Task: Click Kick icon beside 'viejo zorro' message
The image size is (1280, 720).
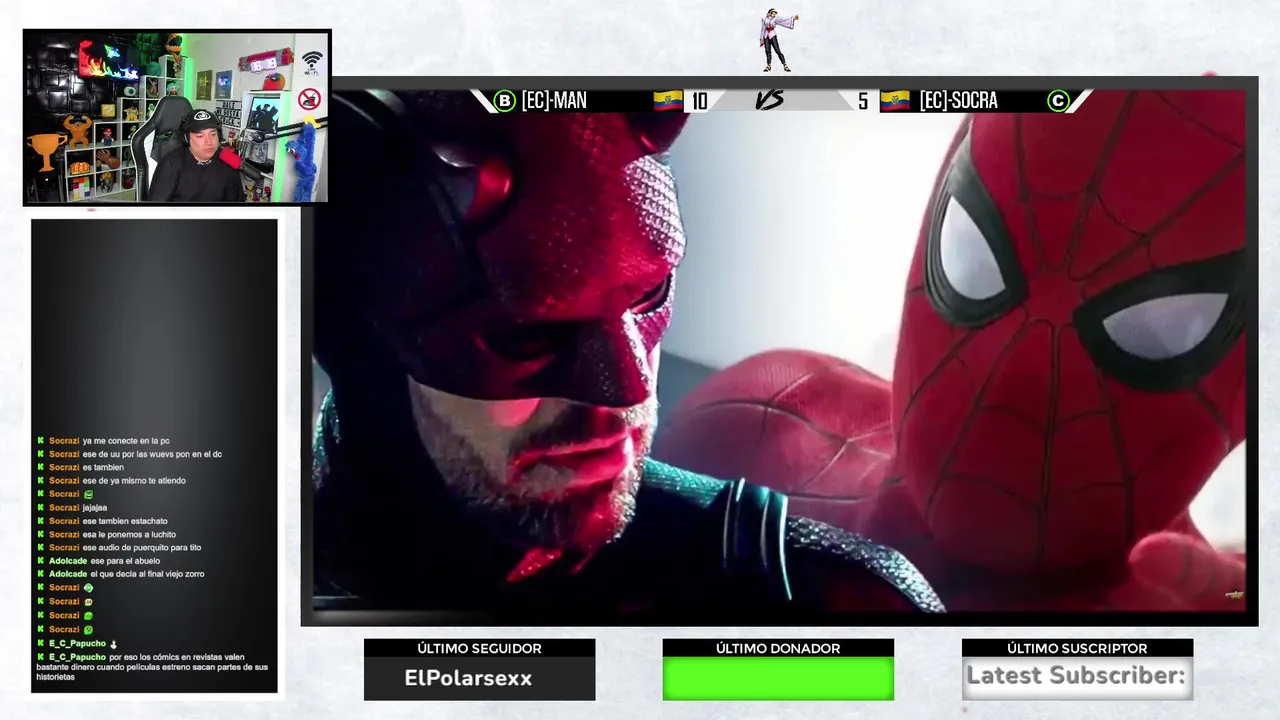Action: [x=41, y=574]
